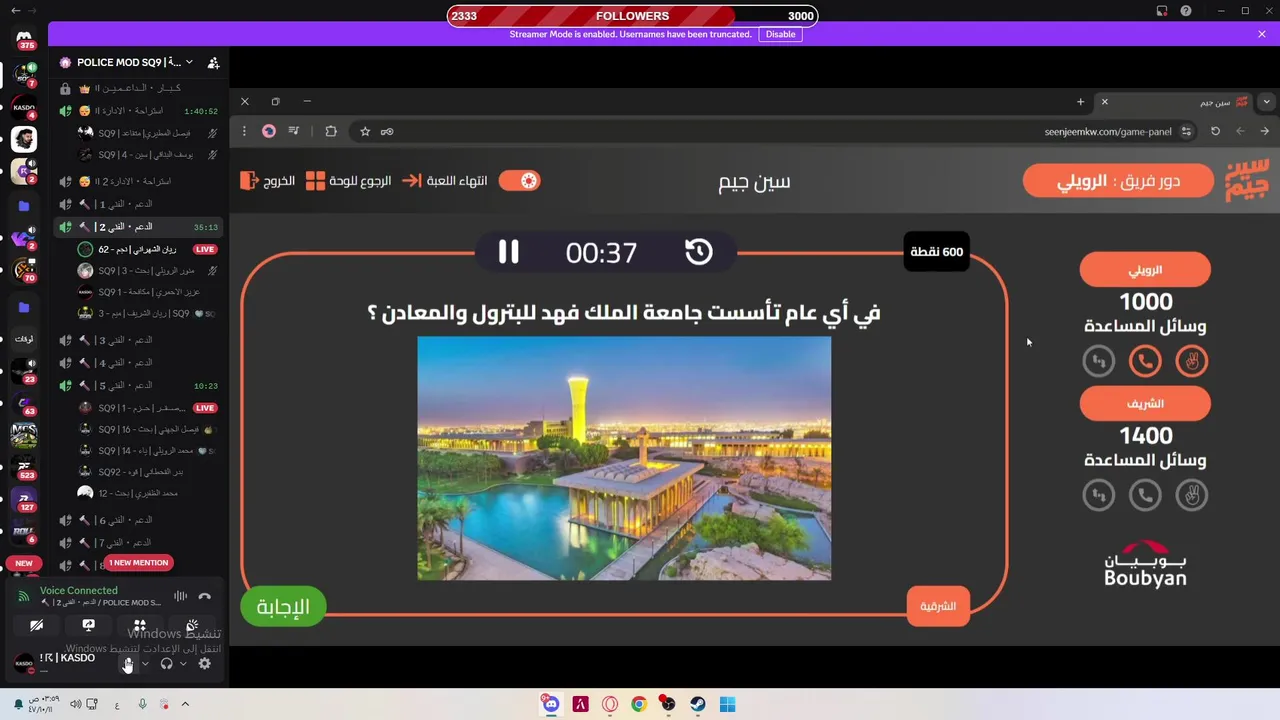This screenshot has width=1280, height=720.
Task: Select the الرويلي team name button
Action: pos(1145,270)
